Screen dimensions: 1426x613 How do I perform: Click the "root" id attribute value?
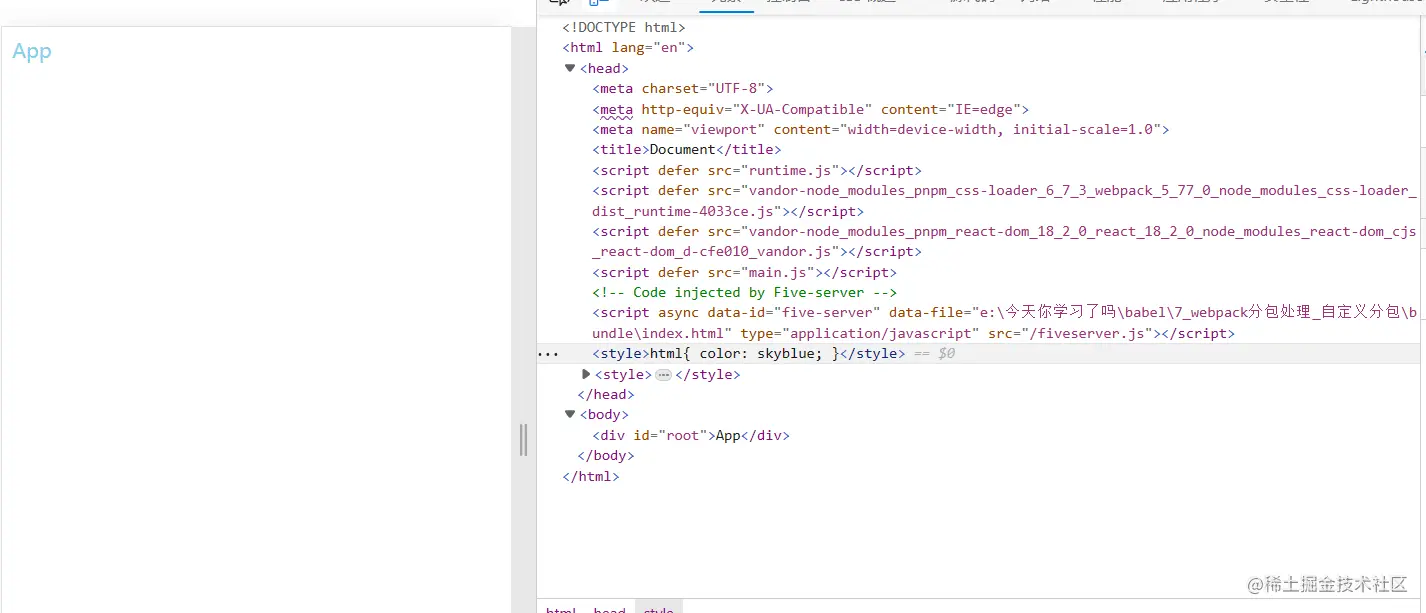[x=683, y=436]
